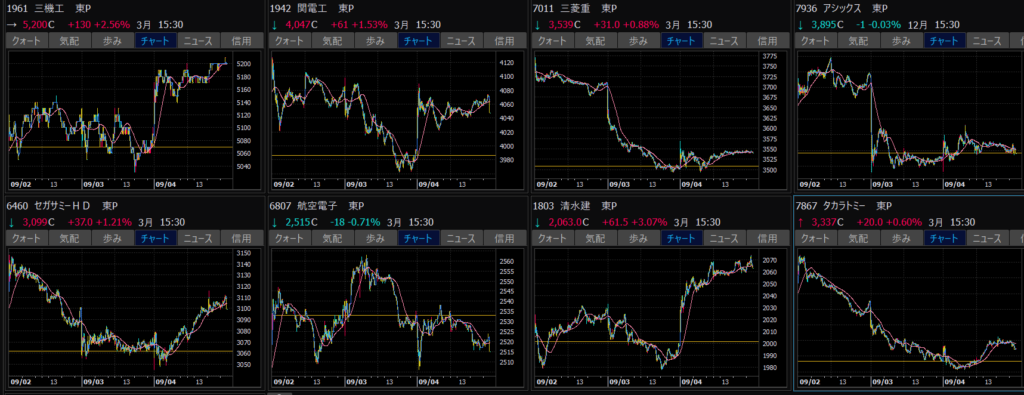Open 歩み tab in セガサミーHD panel
Screen dimensions: 1024x395
click(113, 238)
